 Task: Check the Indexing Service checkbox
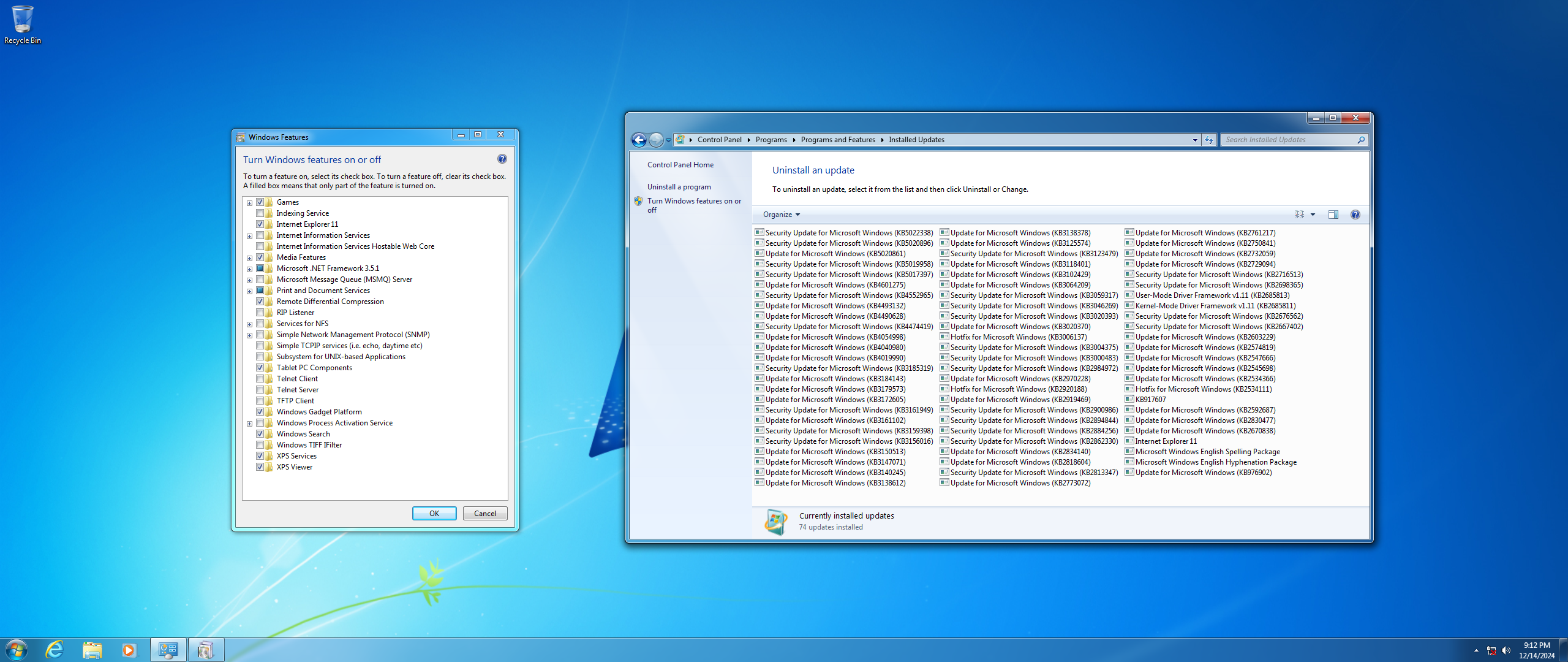260,213
